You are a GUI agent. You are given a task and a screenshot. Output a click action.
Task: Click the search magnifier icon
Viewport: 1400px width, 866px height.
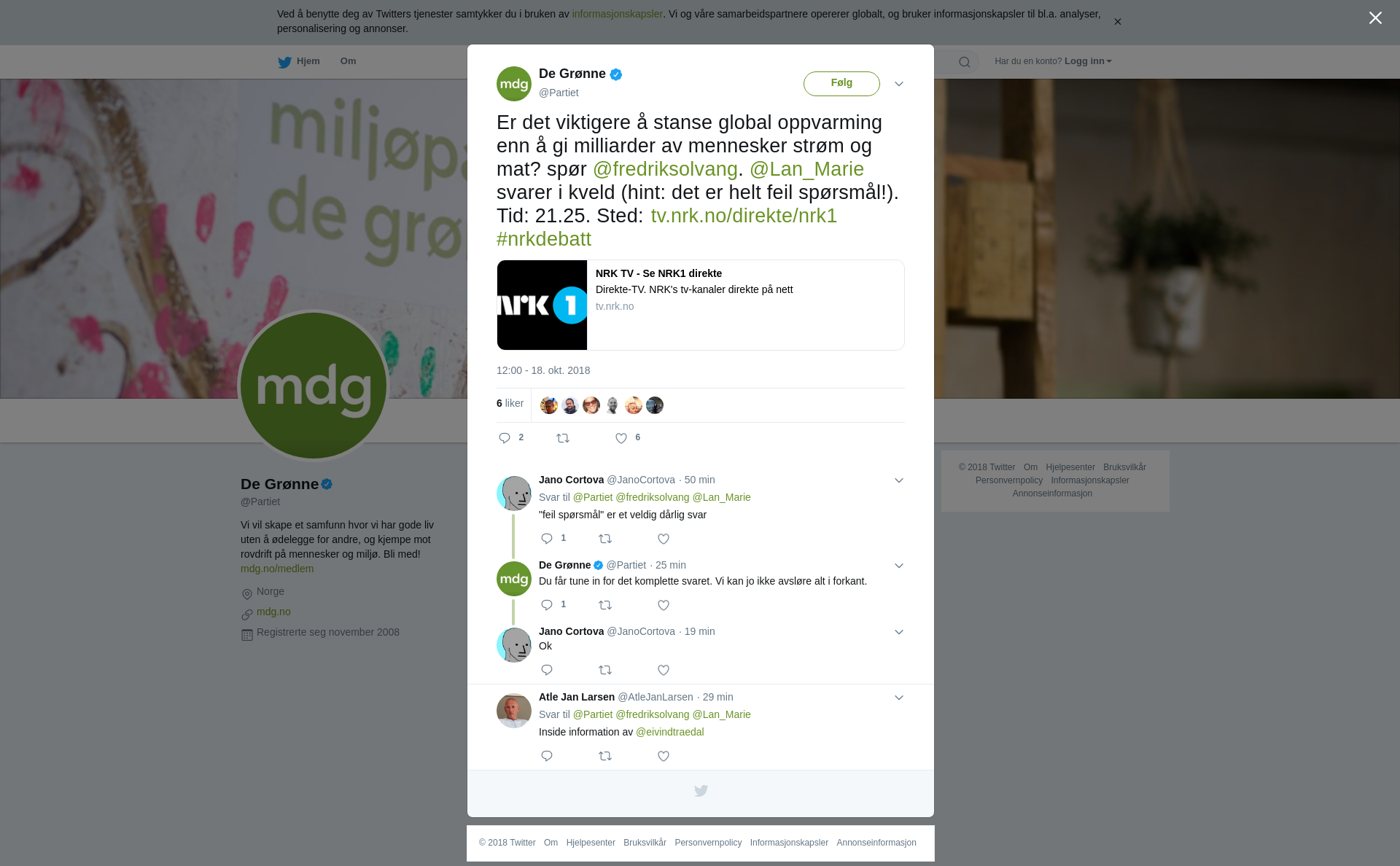(x=965, y=62)
